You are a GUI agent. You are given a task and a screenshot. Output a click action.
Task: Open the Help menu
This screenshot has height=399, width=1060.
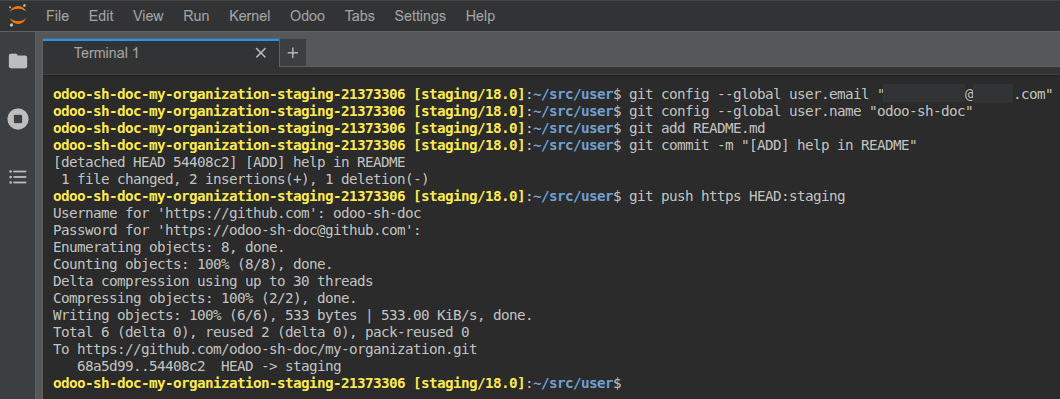click(480, 16)
